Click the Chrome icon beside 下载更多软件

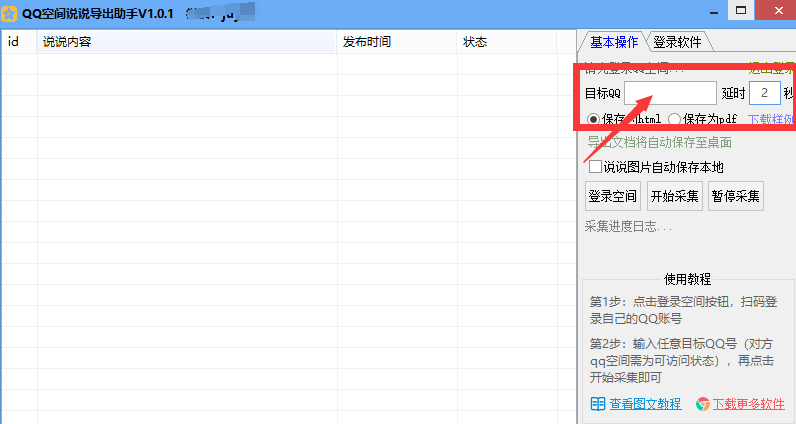pyautogui.click(x=703, y=404)
